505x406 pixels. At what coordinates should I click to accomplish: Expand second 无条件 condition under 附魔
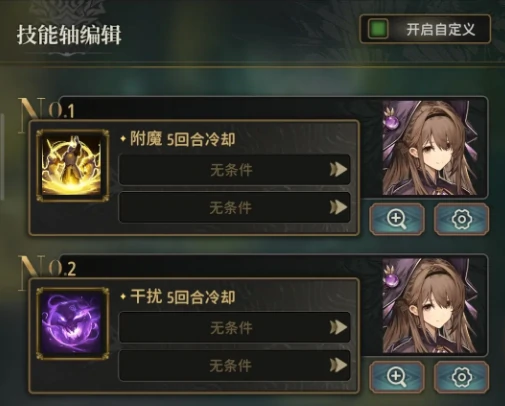click(x=234, y=207)
